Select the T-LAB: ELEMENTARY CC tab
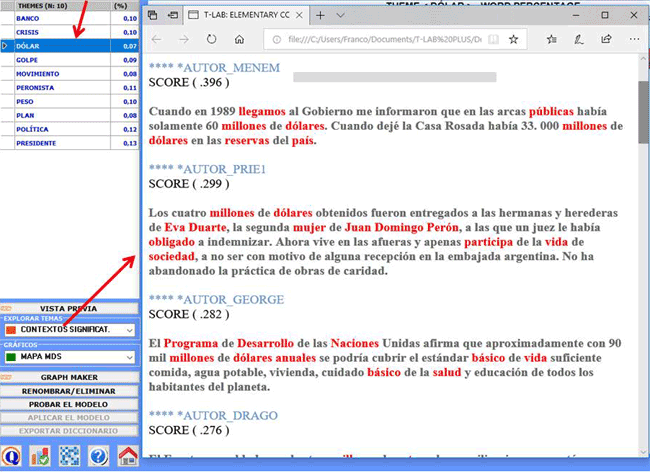The image size is (650, 472). point(245,15)
